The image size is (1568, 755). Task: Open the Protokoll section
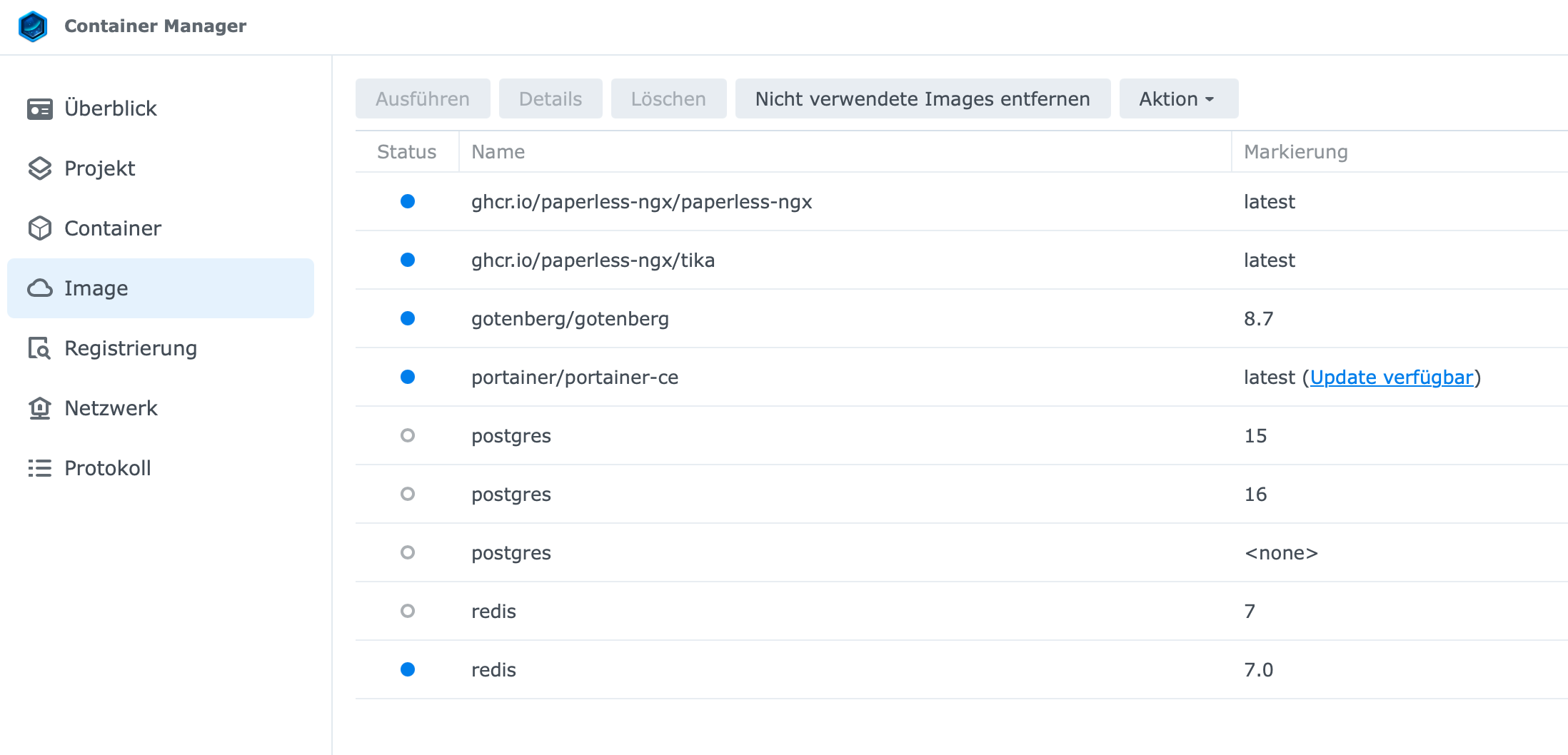pos(161,468)
